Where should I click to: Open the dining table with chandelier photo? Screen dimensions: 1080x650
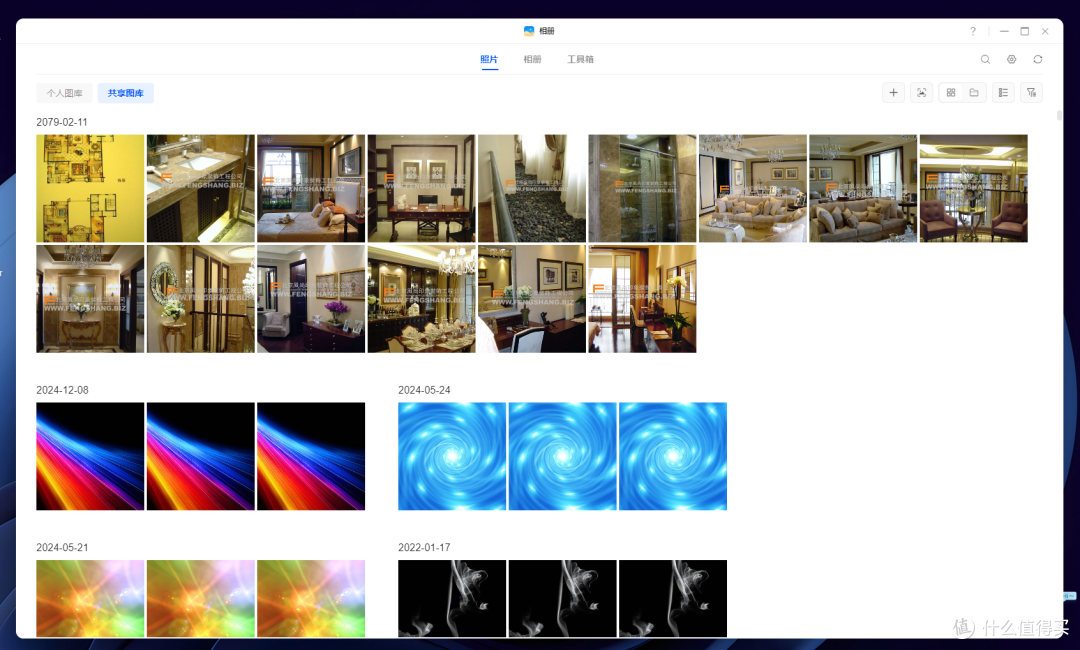[422, 299]
